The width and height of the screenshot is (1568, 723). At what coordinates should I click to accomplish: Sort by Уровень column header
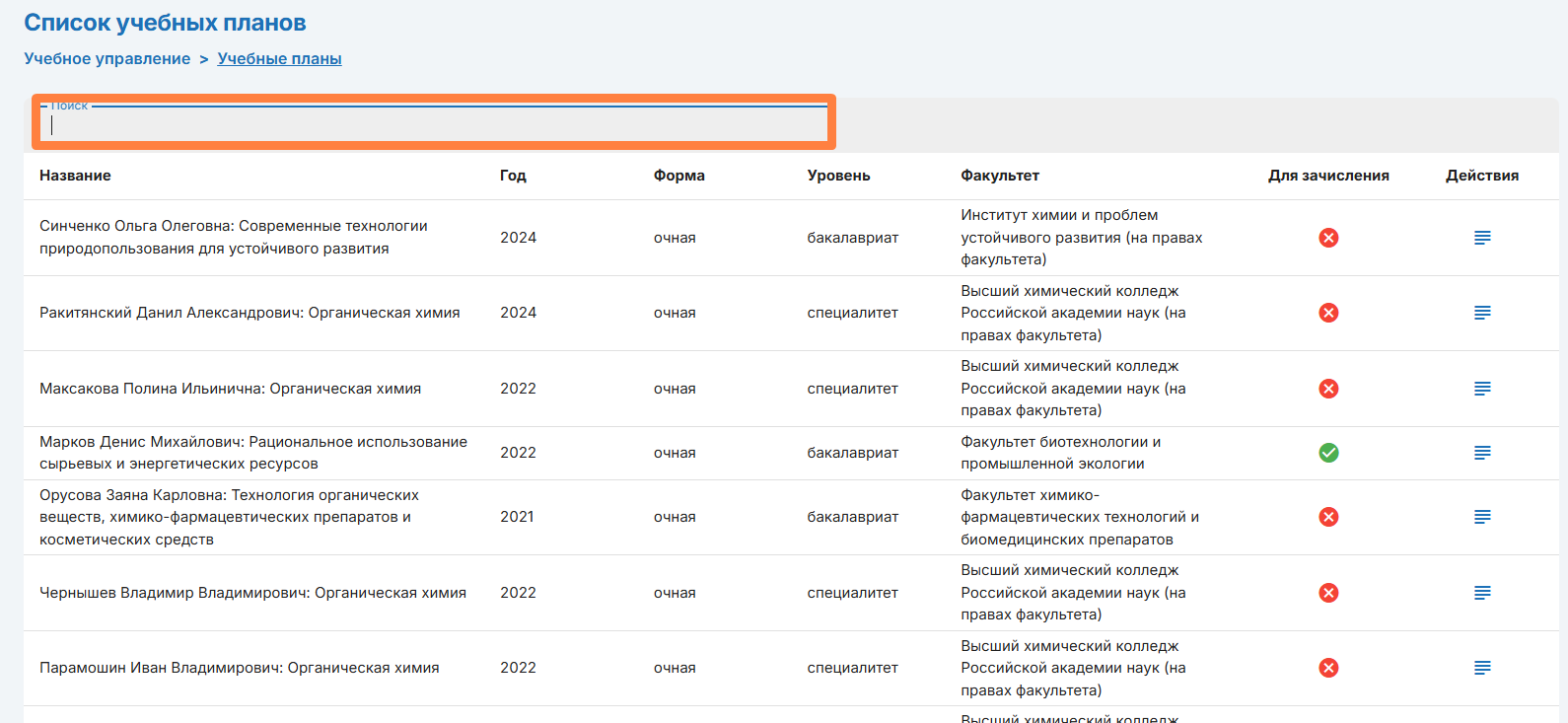click(x=838, y=176)
